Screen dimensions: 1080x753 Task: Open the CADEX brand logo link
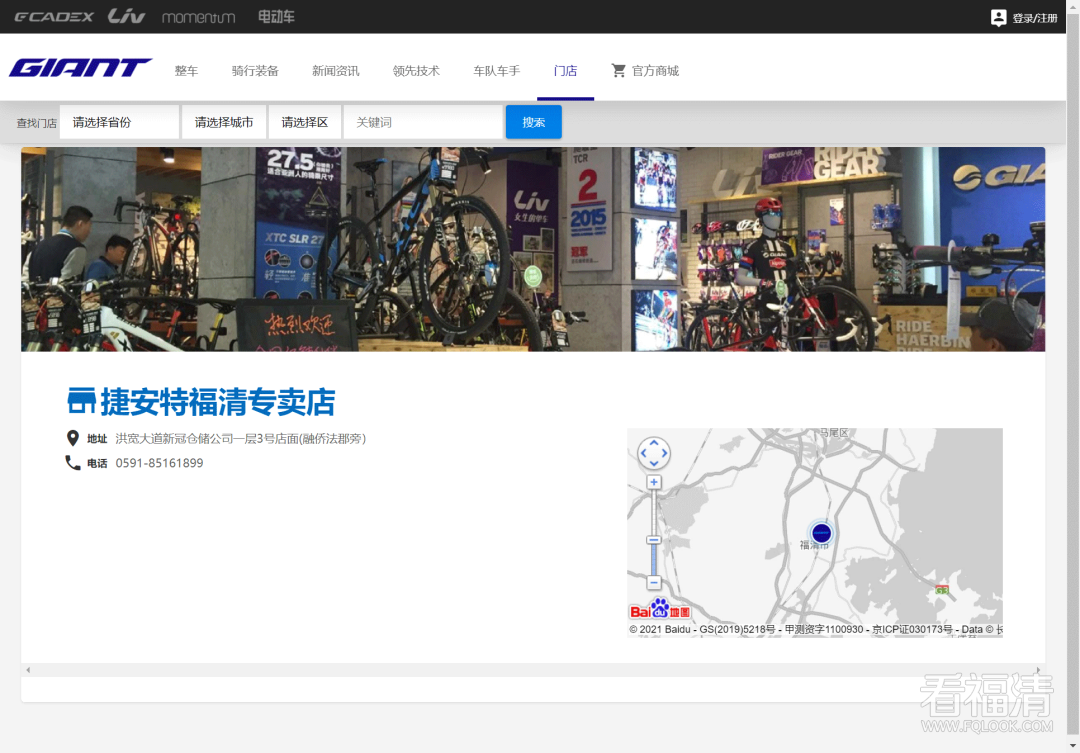click(x=54, y=17)
